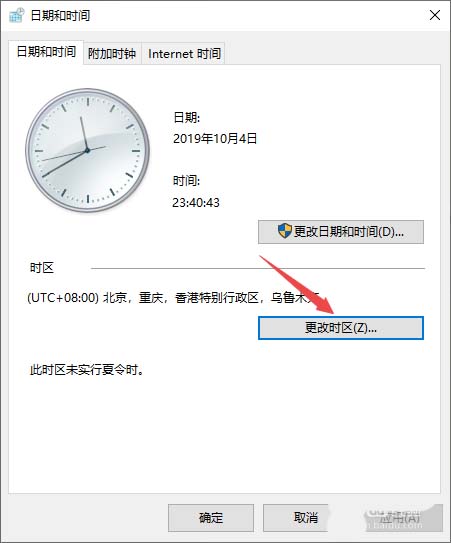This screenshot has height=543, width=451.
Task: Click the 日期和时间 window title text
Action: pyautogui.click(x=61, y=16)
